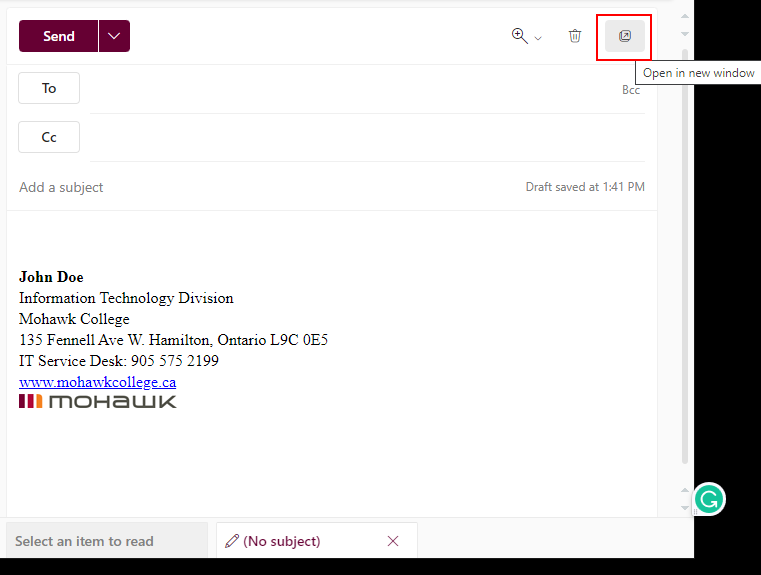Click the Send button
This screenshot has height=575, width=761.
point(58,36)
